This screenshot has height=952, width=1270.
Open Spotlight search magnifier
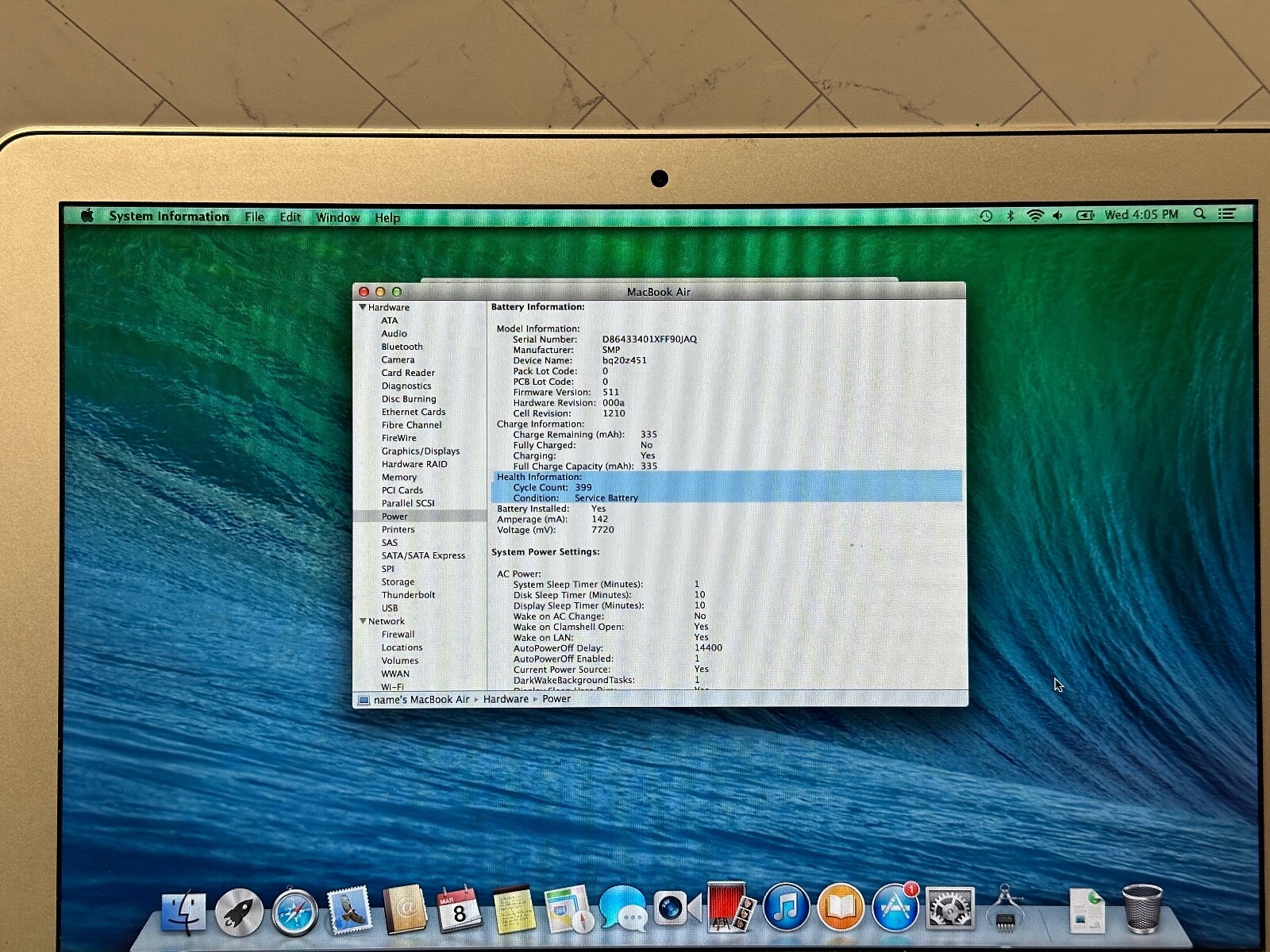[x=1199, y=214]
